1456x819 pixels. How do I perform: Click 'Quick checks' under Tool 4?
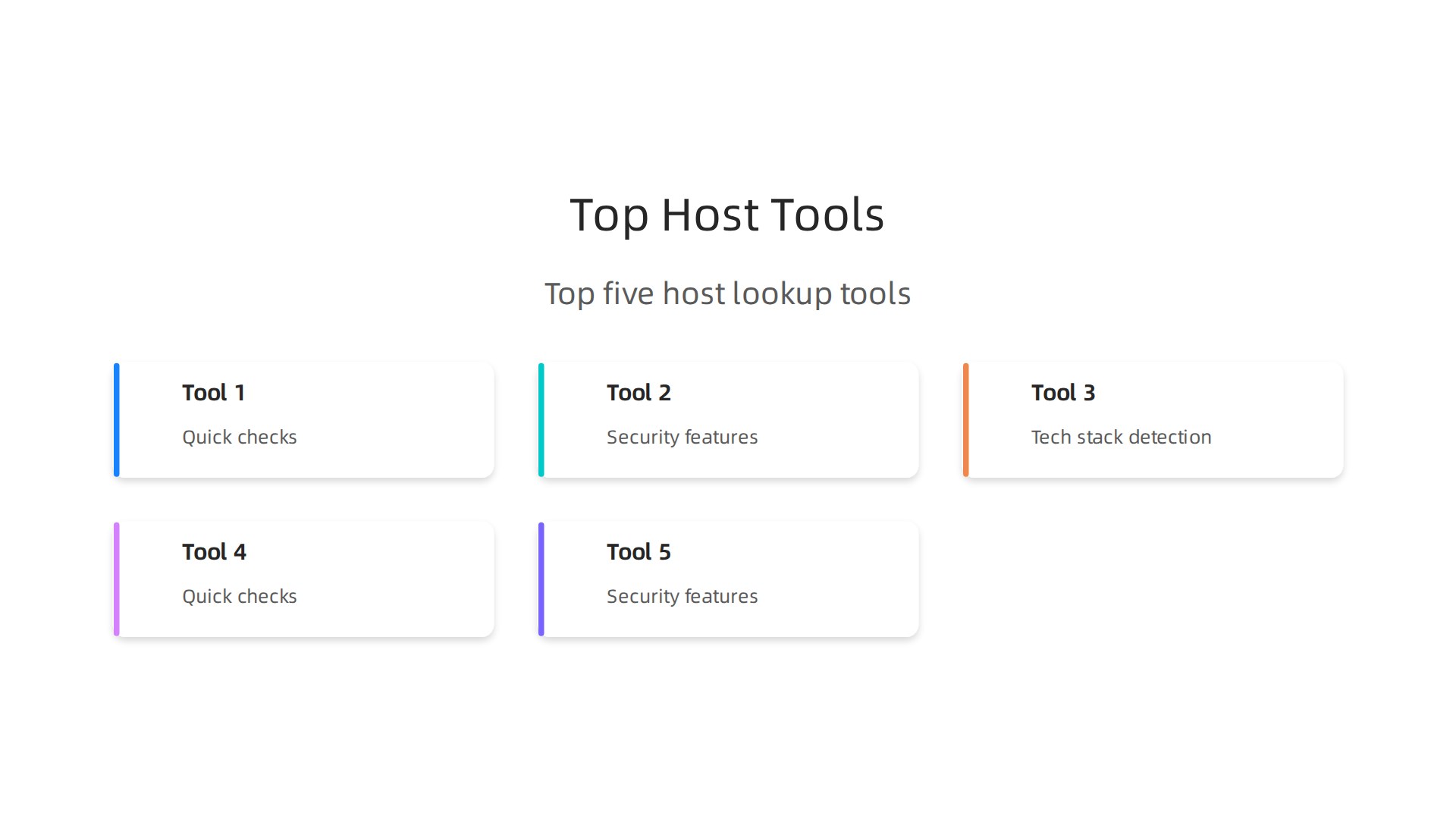click(x=240, y=597)
